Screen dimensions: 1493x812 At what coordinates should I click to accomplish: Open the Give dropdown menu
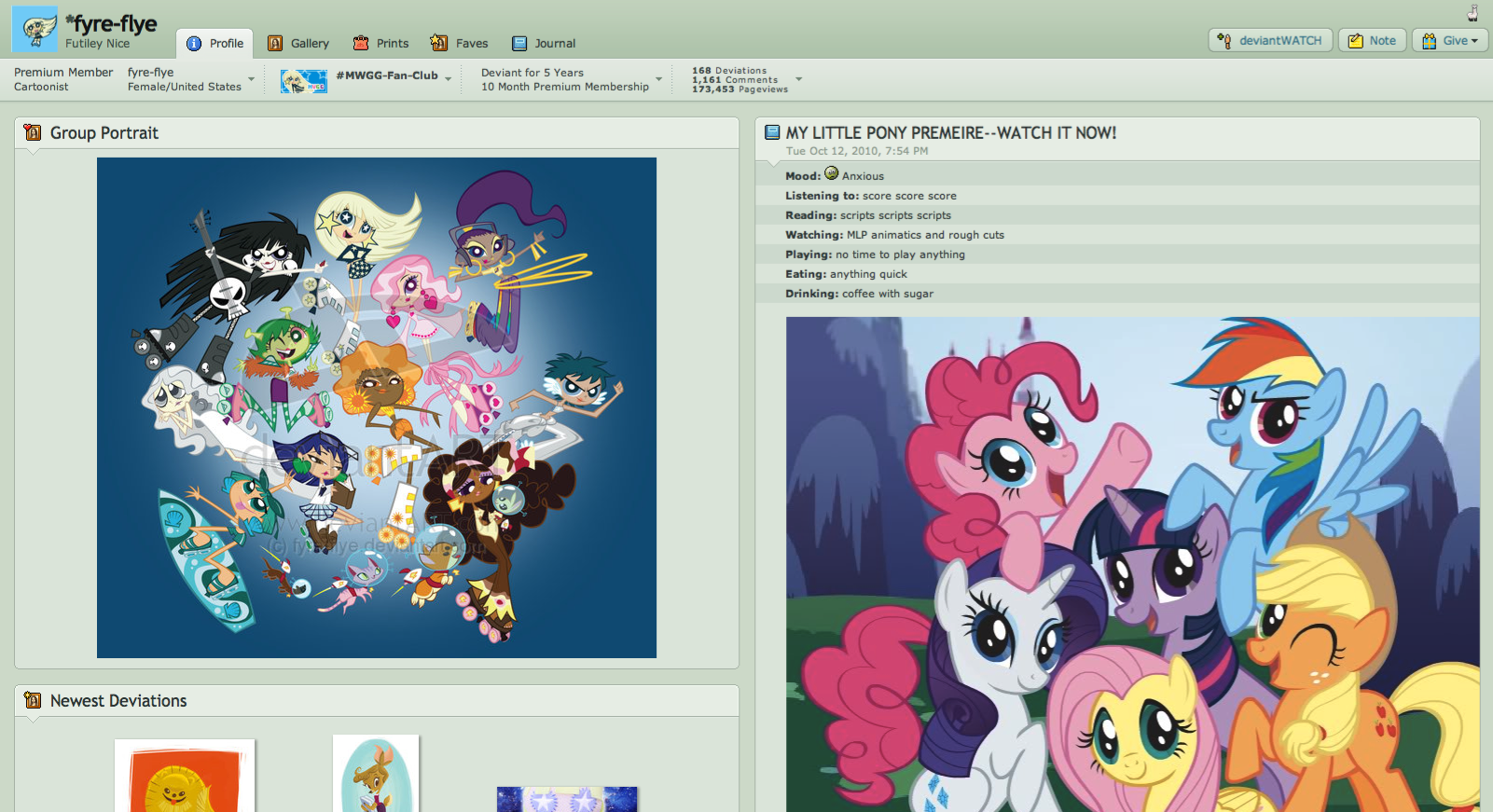click(x=1450, y=40)
